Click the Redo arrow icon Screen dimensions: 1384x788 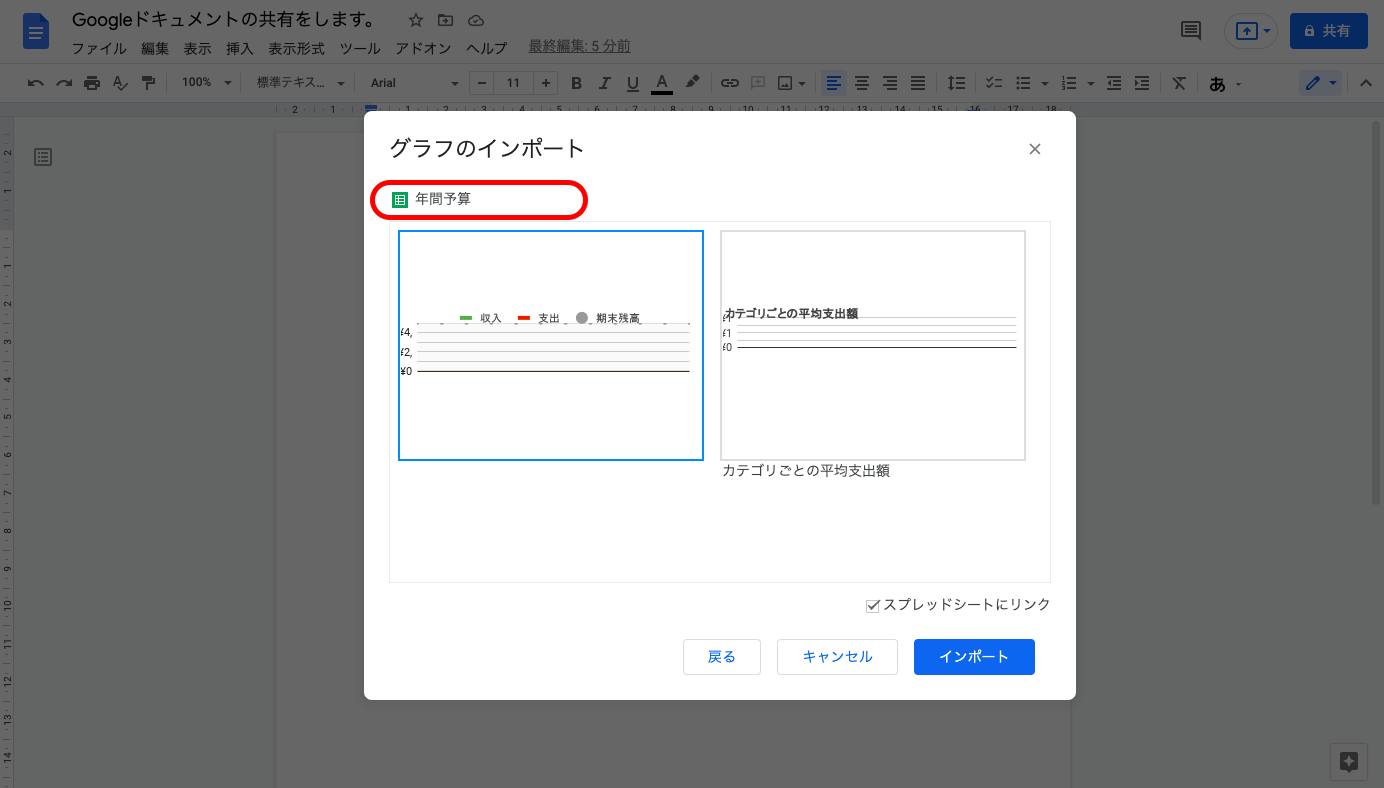[64, 83]
